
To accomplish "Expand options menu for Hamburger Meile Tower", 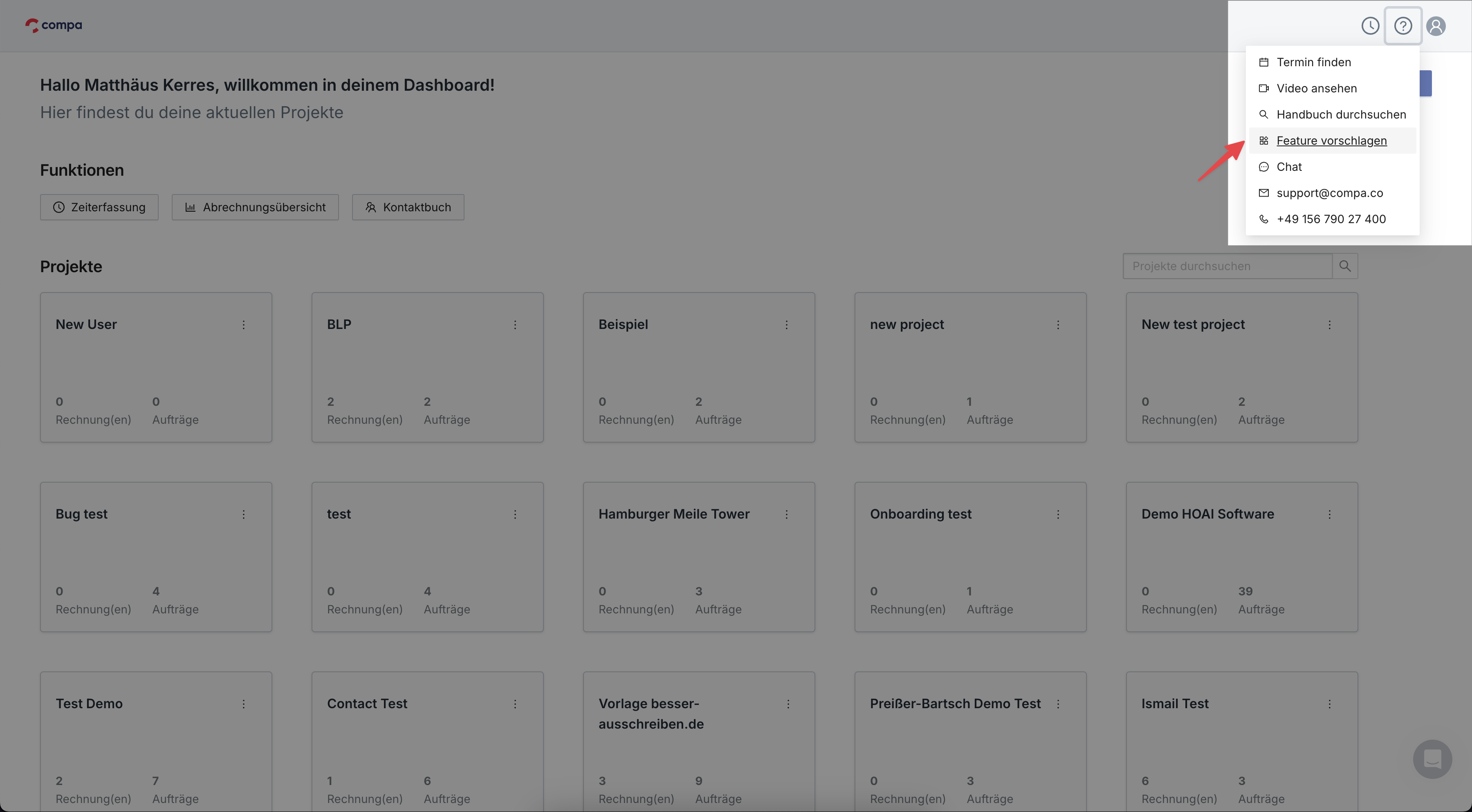I will coord(786,514).
